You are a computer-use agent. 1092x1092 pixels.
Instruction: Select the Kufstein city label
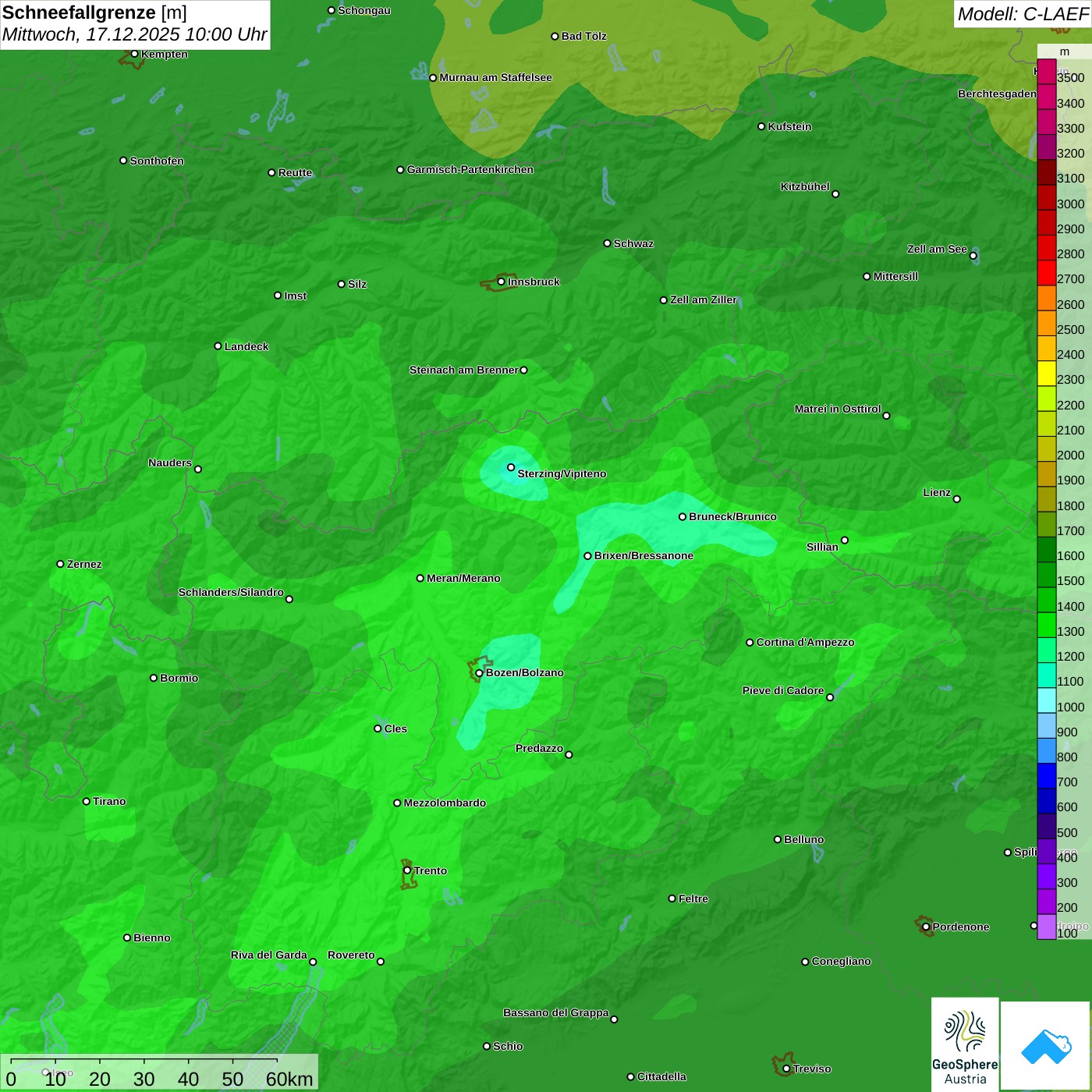(790, 126)
